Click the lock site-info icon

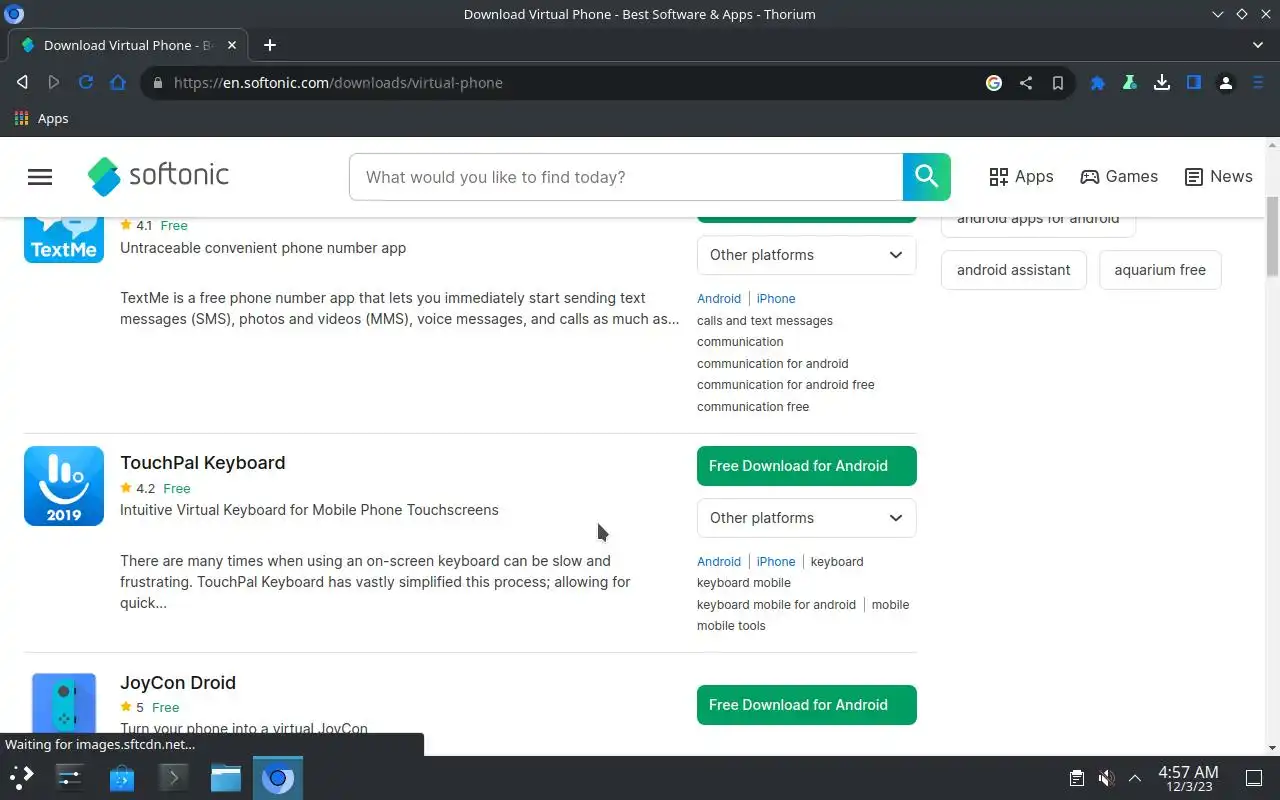tap(157, 83)
